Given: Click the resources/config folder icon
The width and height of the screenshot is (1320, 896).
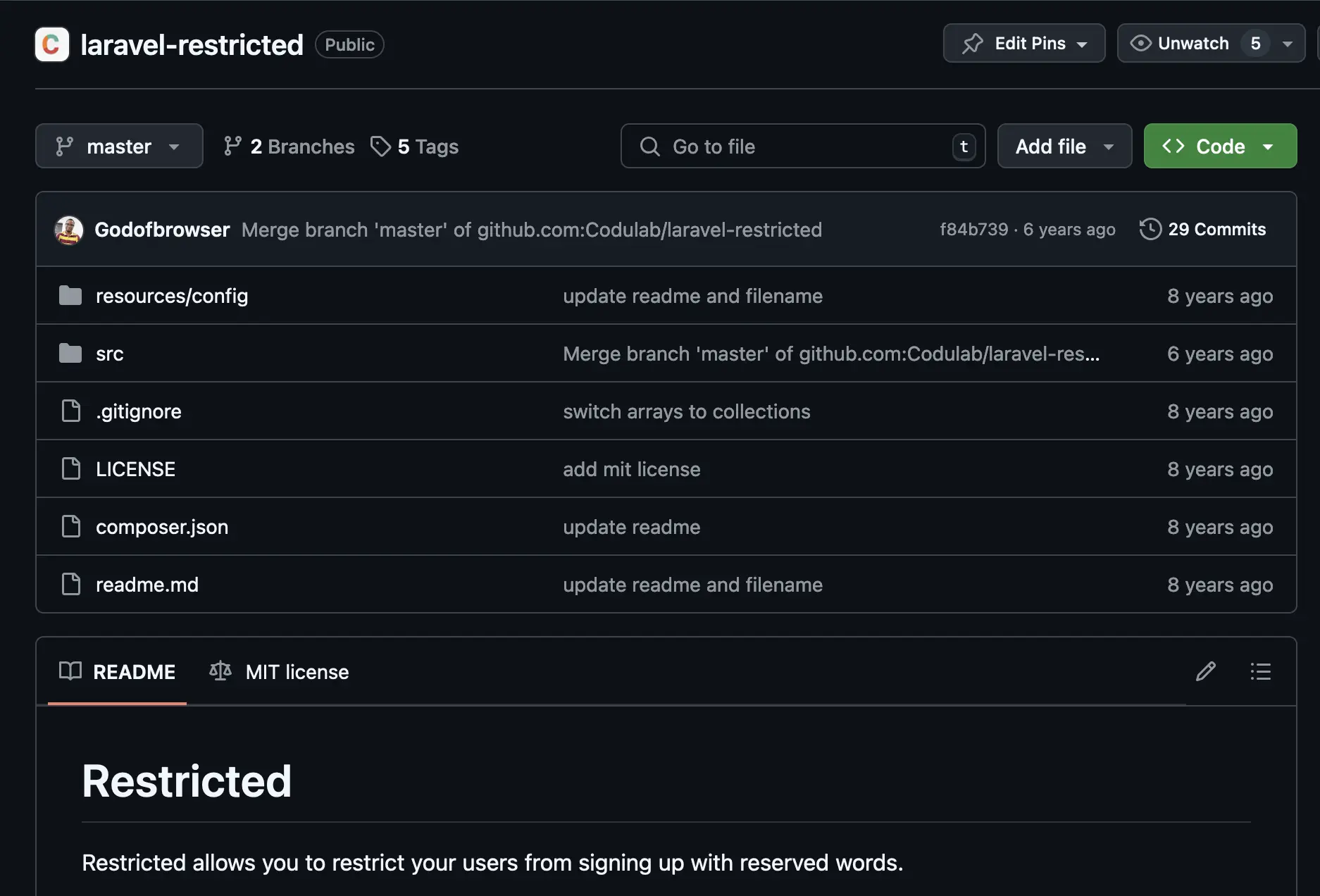Looking at the screenshot, I should 70,296.
